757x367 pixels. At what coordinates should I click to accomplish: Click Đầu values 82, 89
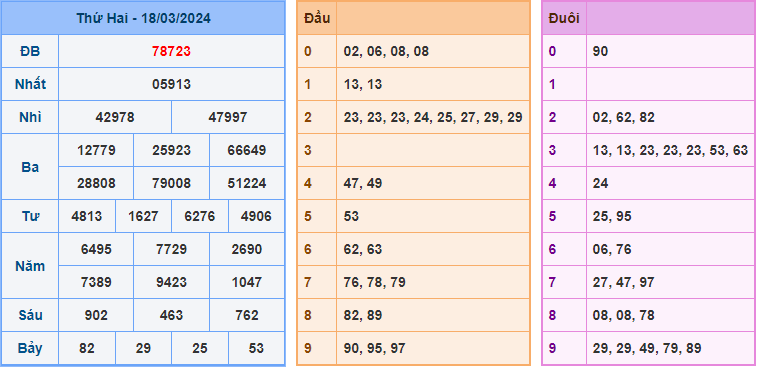(x=363, y=315)
